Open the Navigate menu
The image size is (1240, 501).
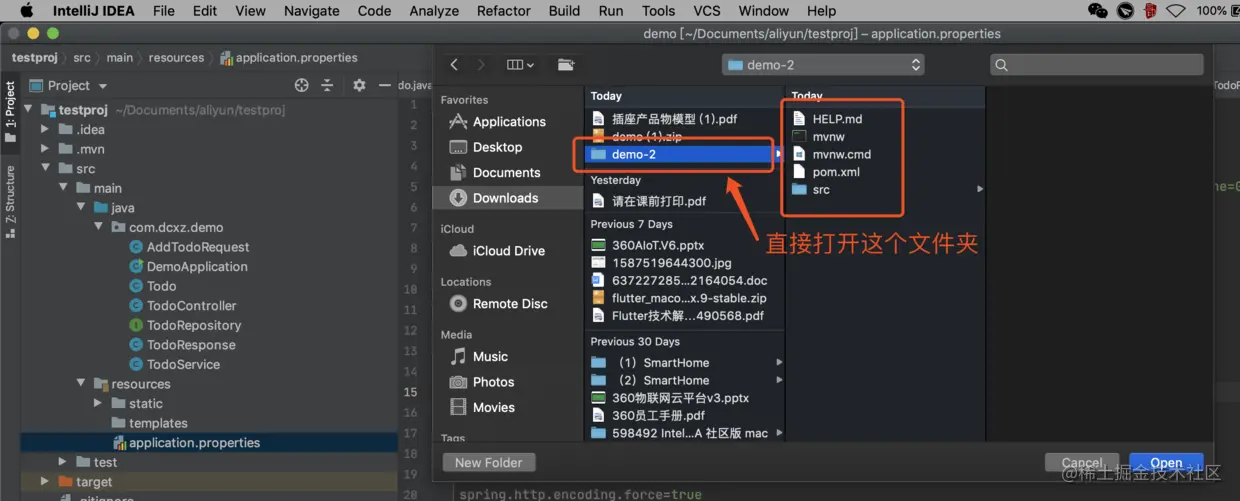(312, 11)
